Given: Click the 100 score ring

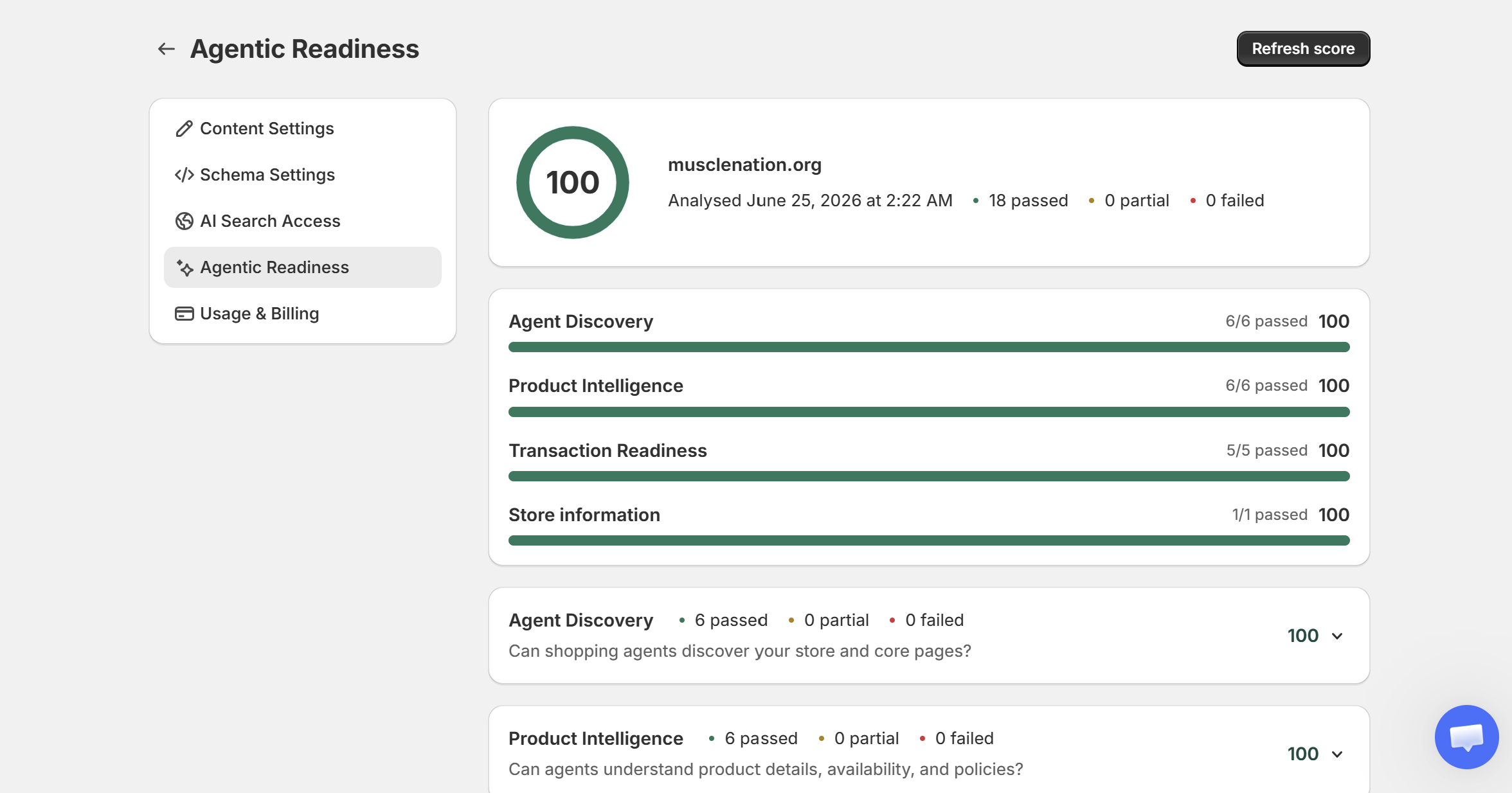Looking at the screenshot, I should click(572, 183).
